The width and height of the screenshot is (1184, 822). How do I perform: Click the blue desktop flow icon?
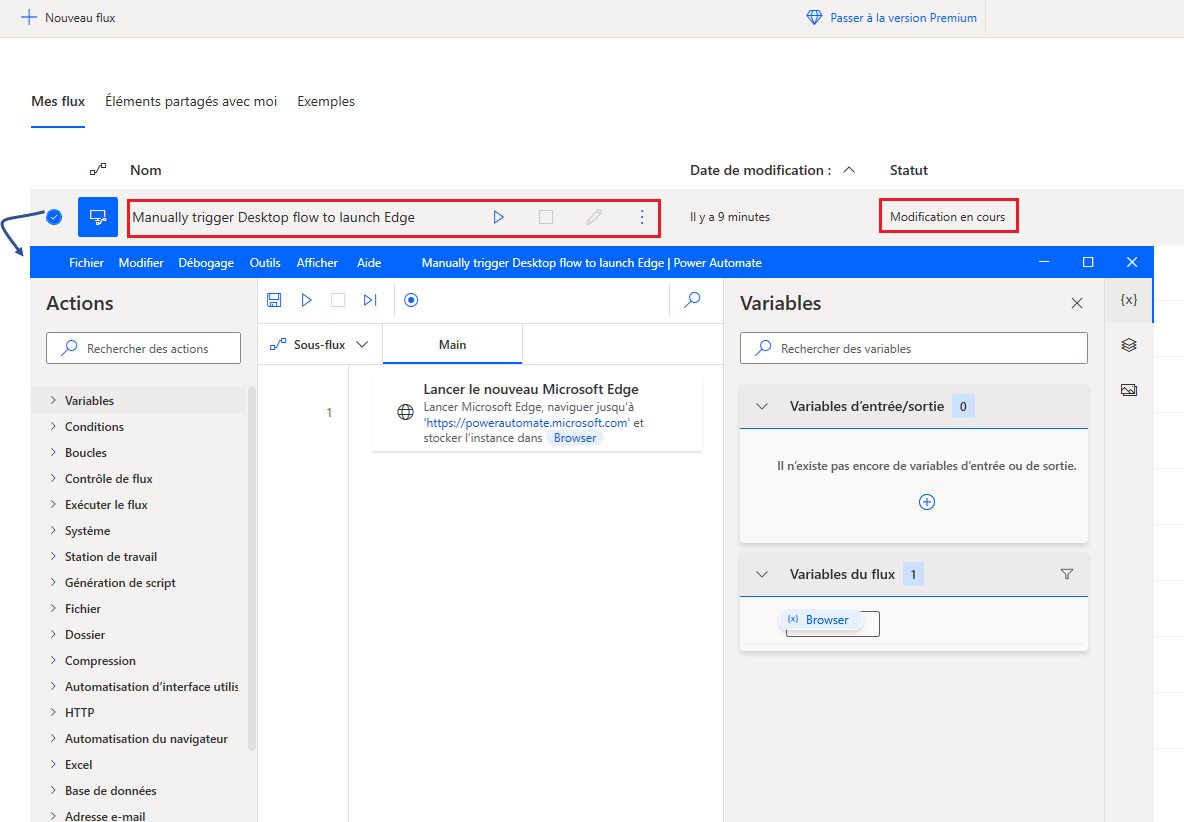98,217
